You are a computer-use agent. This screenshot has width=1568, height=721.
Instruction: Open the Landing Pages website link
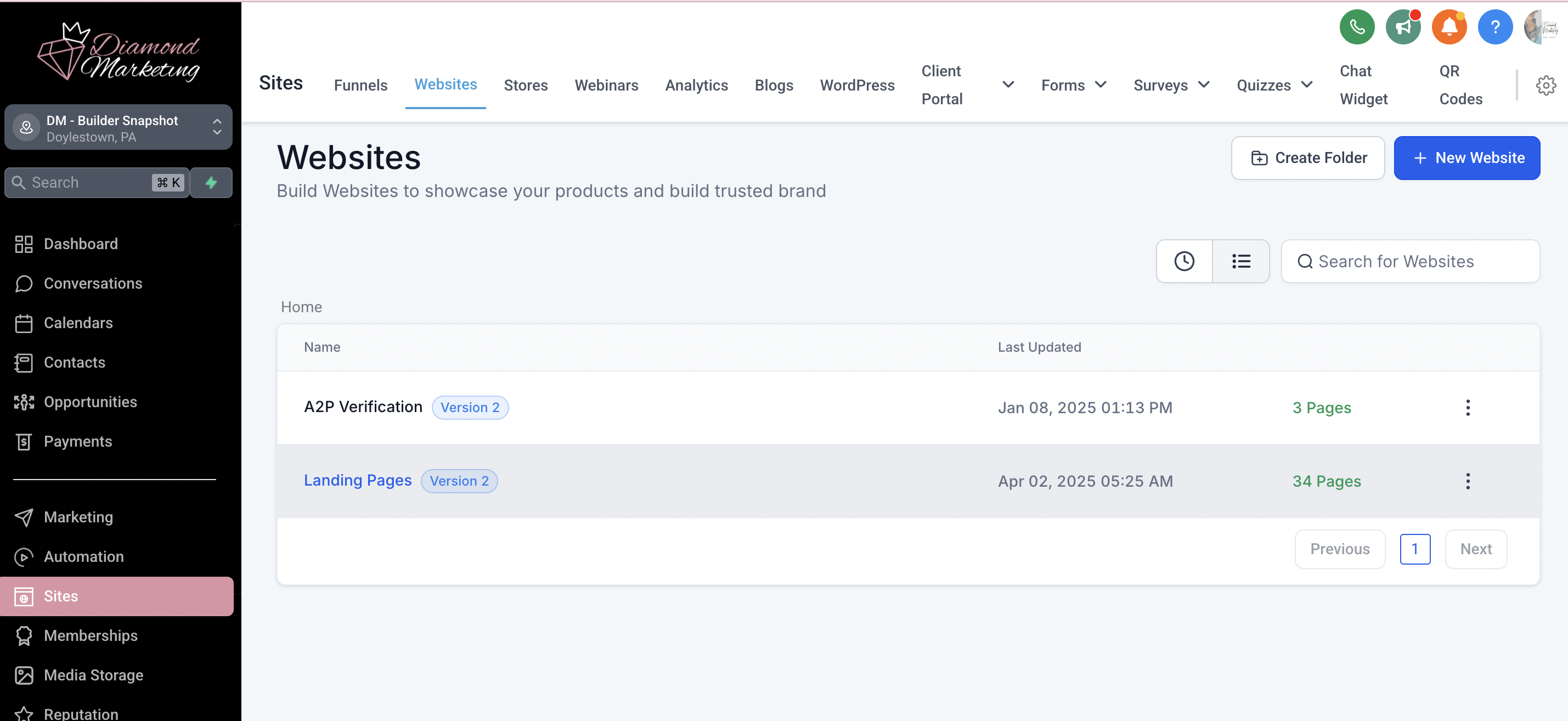click(x=357, y=481)
